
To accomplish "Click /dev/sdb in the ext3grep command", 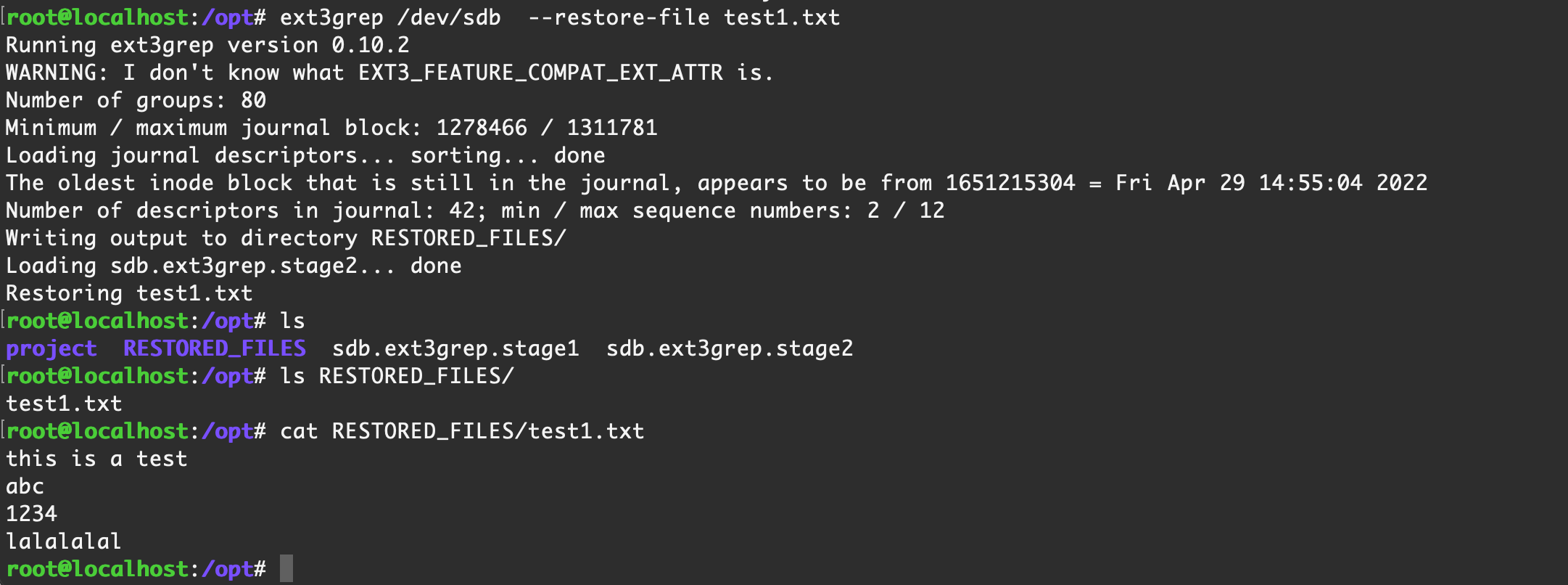I will pos(448,17).
